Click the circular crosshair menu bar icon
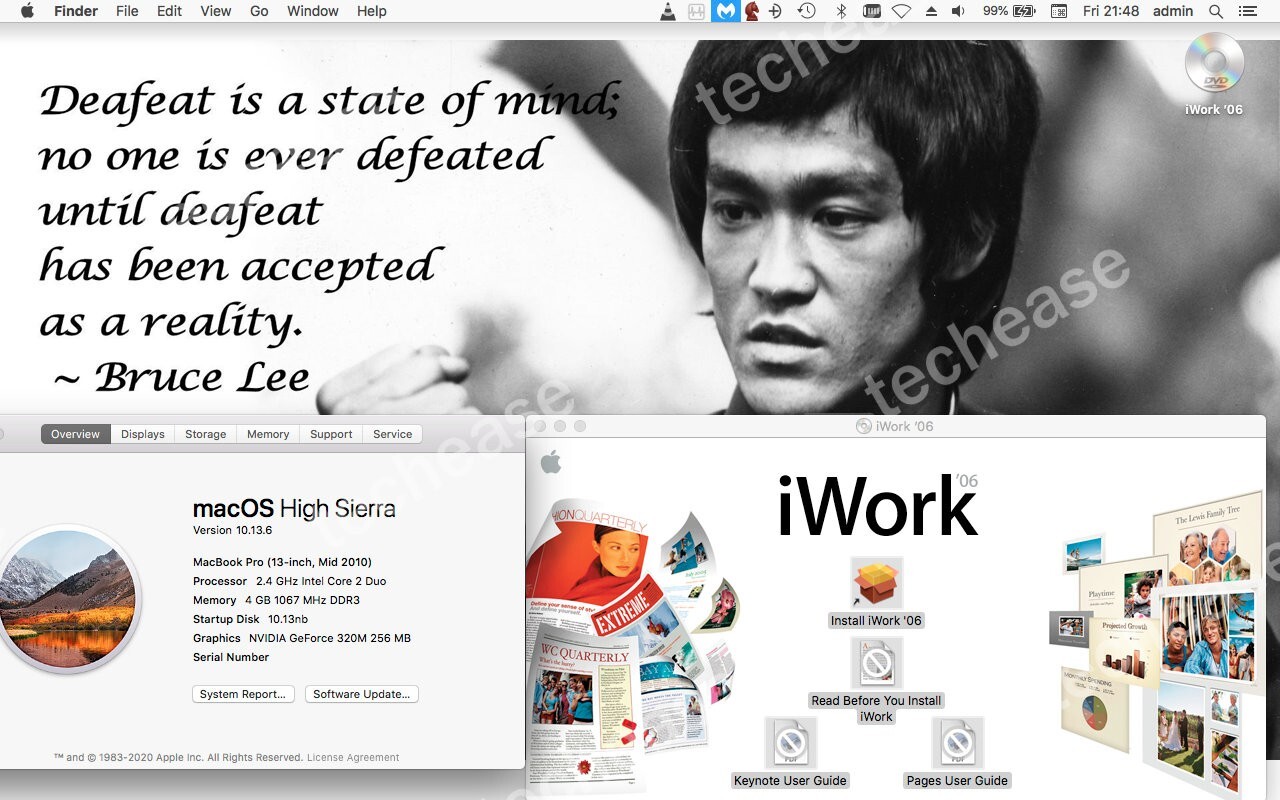This screenshot has width=1280, height=800. [776, 11]
